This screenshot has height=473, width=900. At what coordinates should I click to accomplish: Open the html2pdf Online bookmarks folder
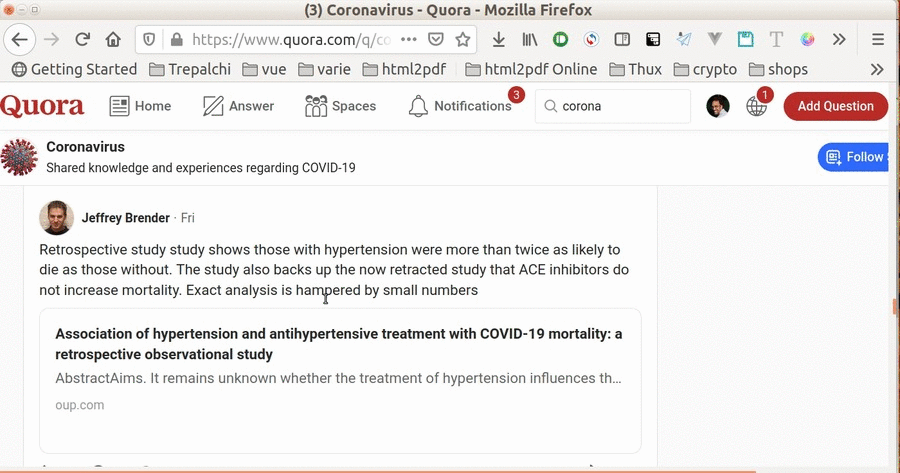tap(531, 69)
